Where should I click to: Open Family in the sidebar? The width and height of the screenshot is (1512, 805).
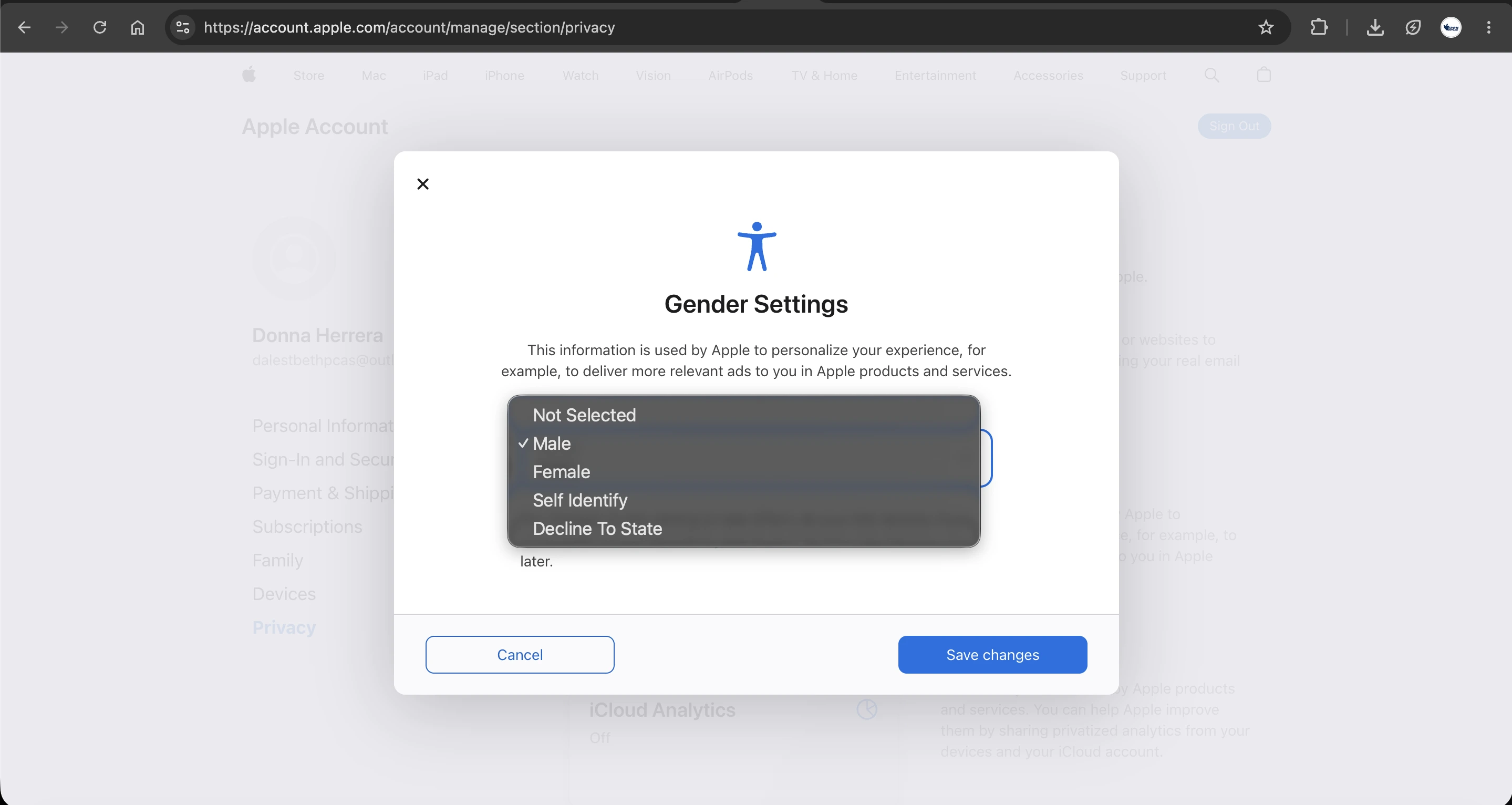pyautogui.click(x=277, y=560)
